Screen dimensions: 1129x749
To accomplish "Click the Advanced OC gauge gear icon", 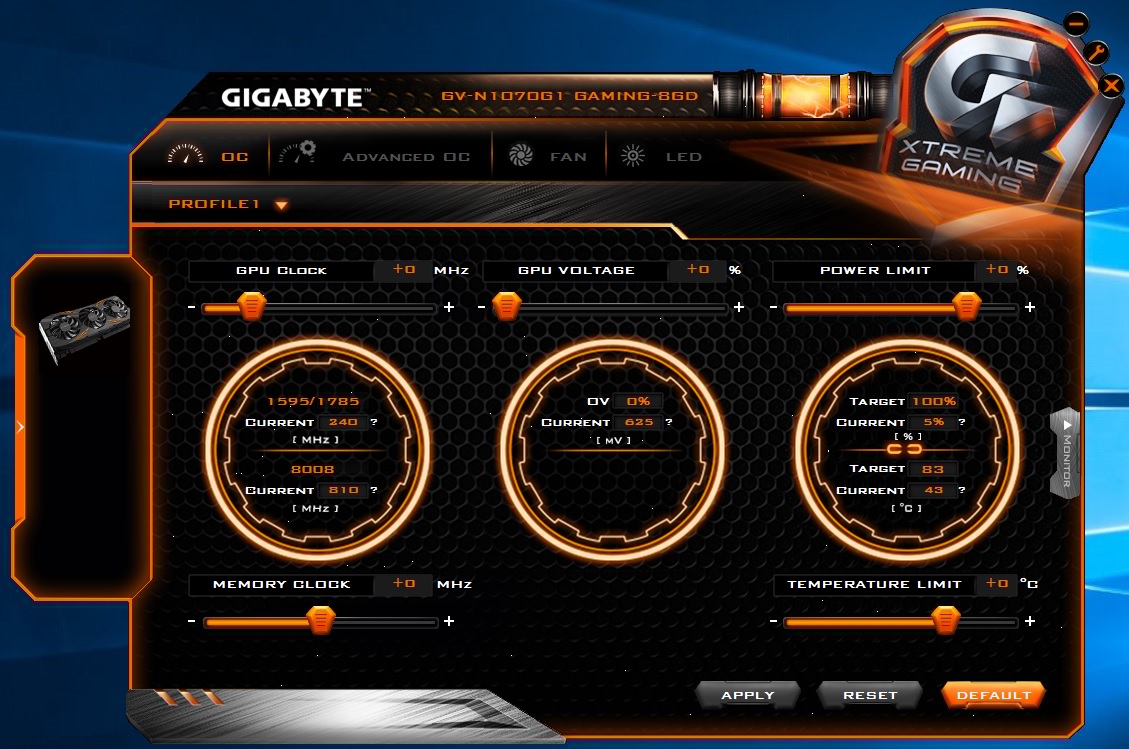I will point(297,152).
